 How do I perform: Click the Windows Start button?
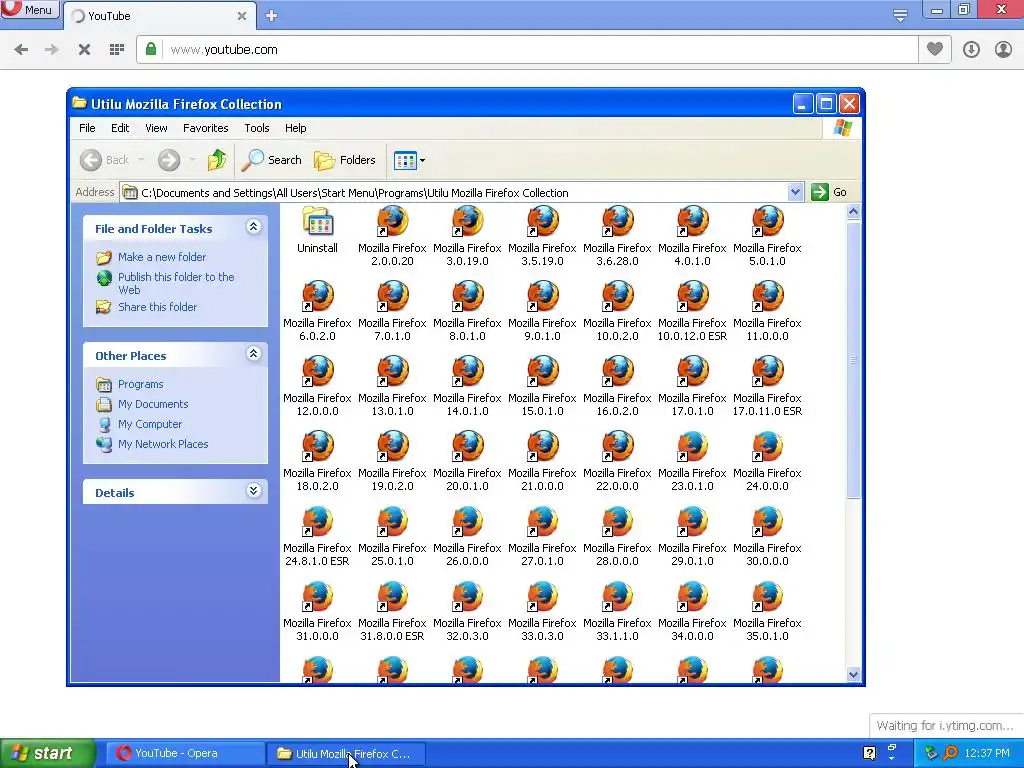pyautogui.click(x=47, y=754)
